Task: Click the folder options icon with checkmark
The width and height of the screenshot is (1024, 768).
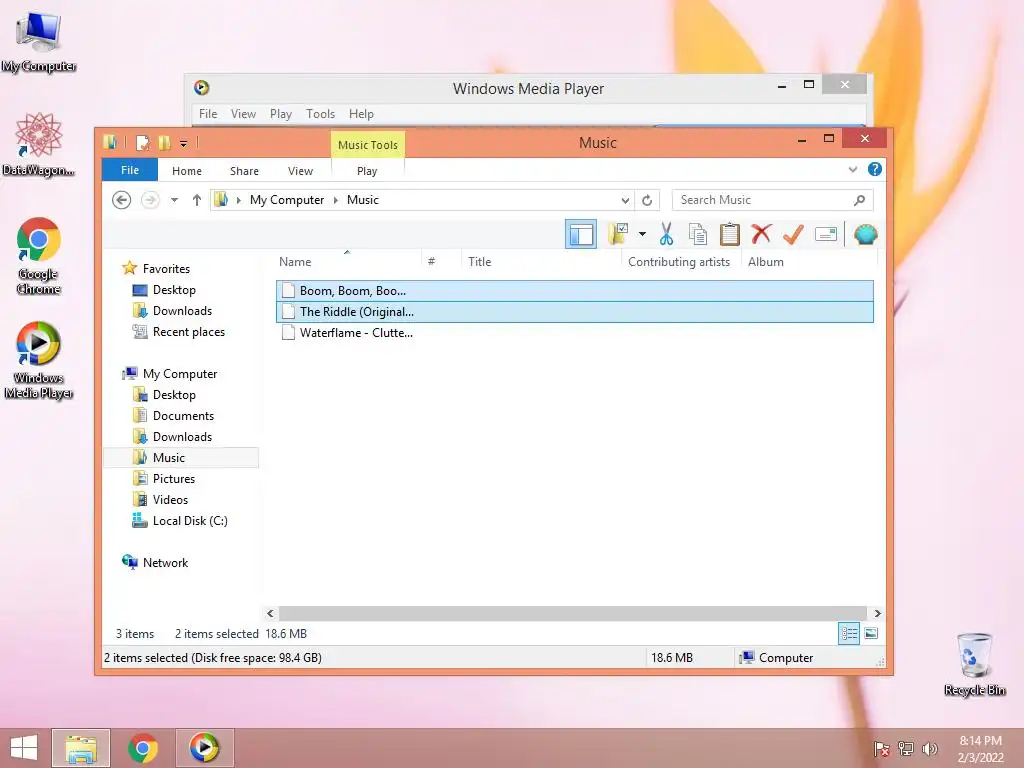Action: 618,234
